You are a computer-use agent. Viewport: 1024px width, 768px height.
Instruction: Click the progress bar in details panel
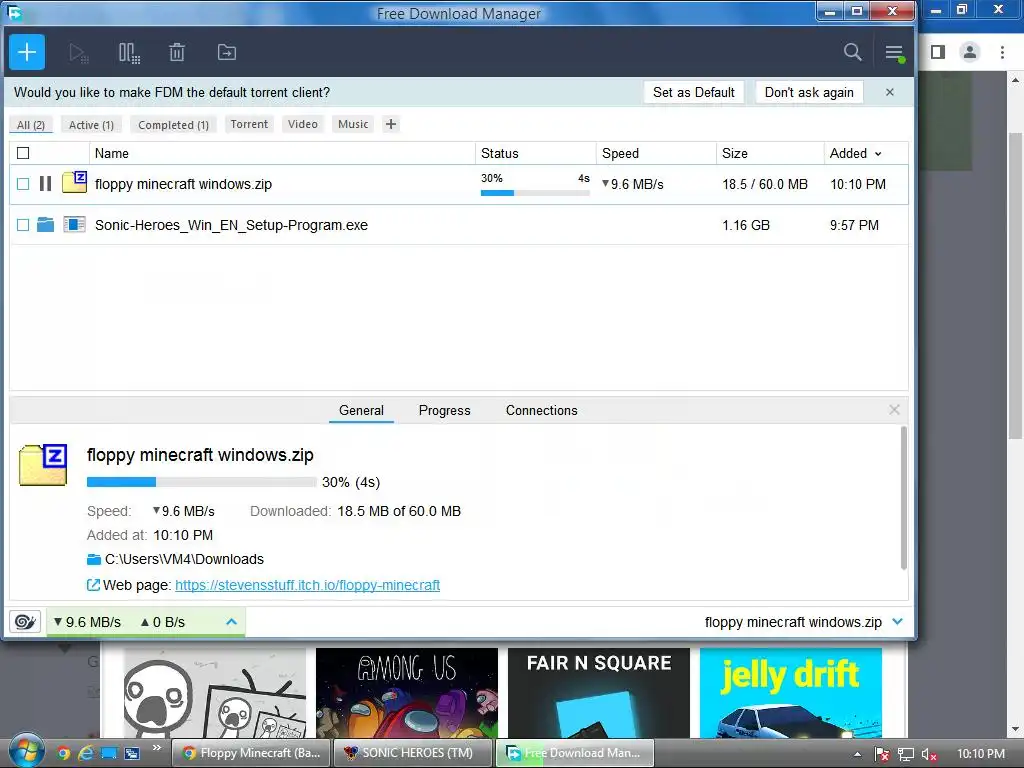pyautogui.click(x=202, y=482)
